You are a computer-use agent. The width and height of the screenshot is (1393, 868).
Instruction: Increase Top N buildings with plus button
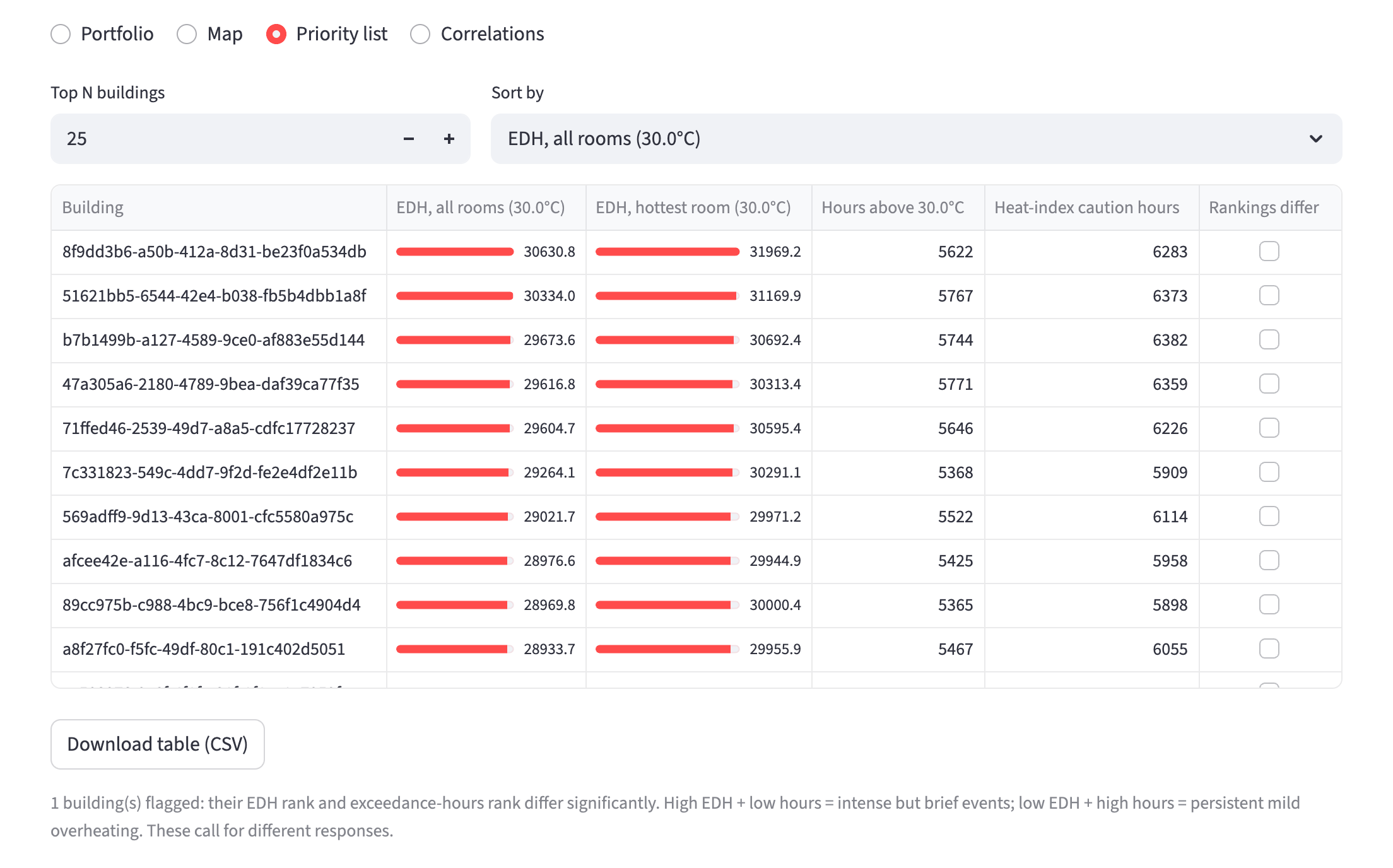pos(449,139)
